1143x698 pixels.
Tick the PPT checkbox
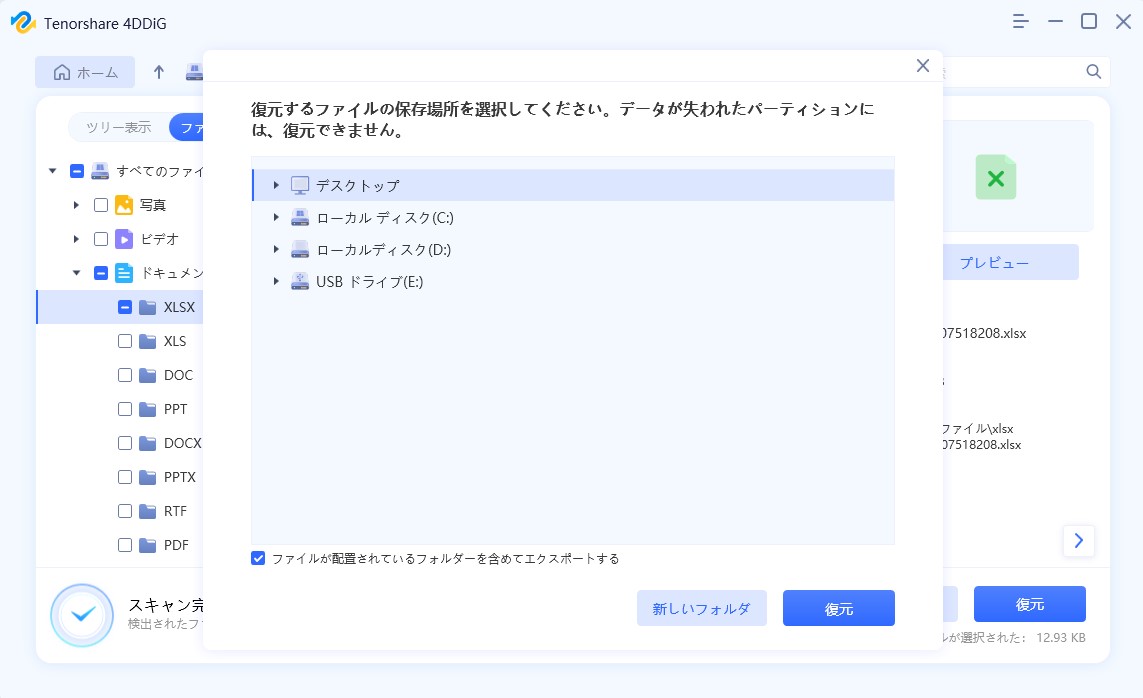[125, 409]
